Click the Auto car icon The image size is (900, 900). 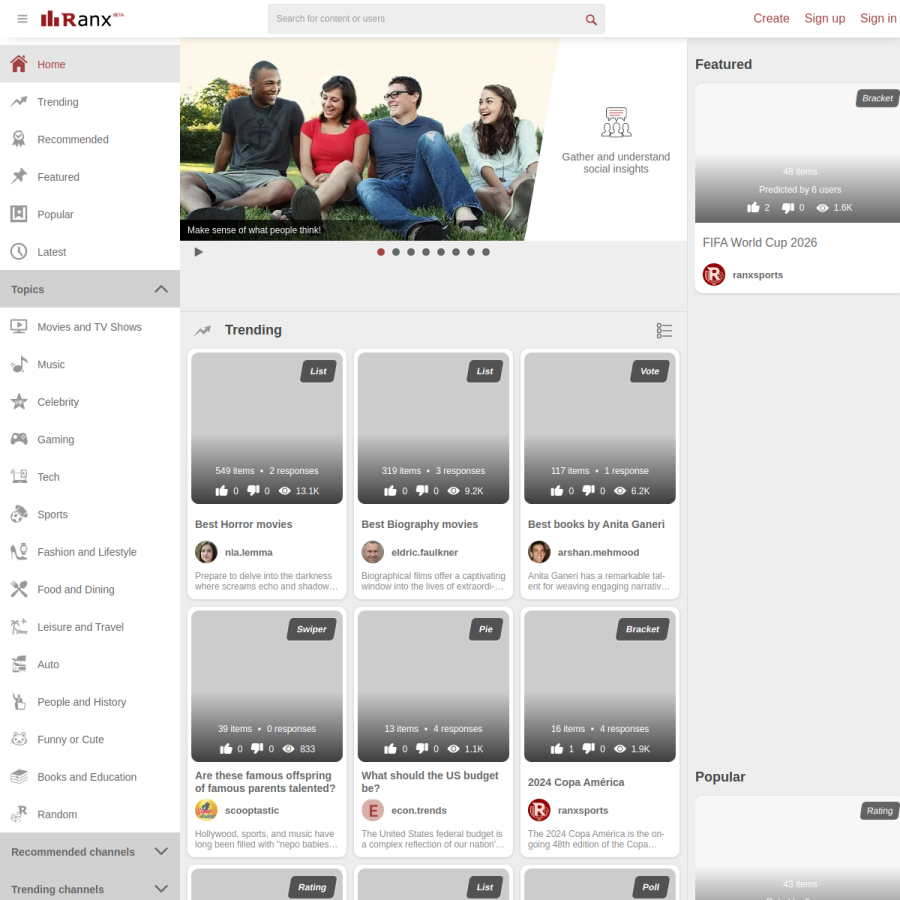(19, 664)
